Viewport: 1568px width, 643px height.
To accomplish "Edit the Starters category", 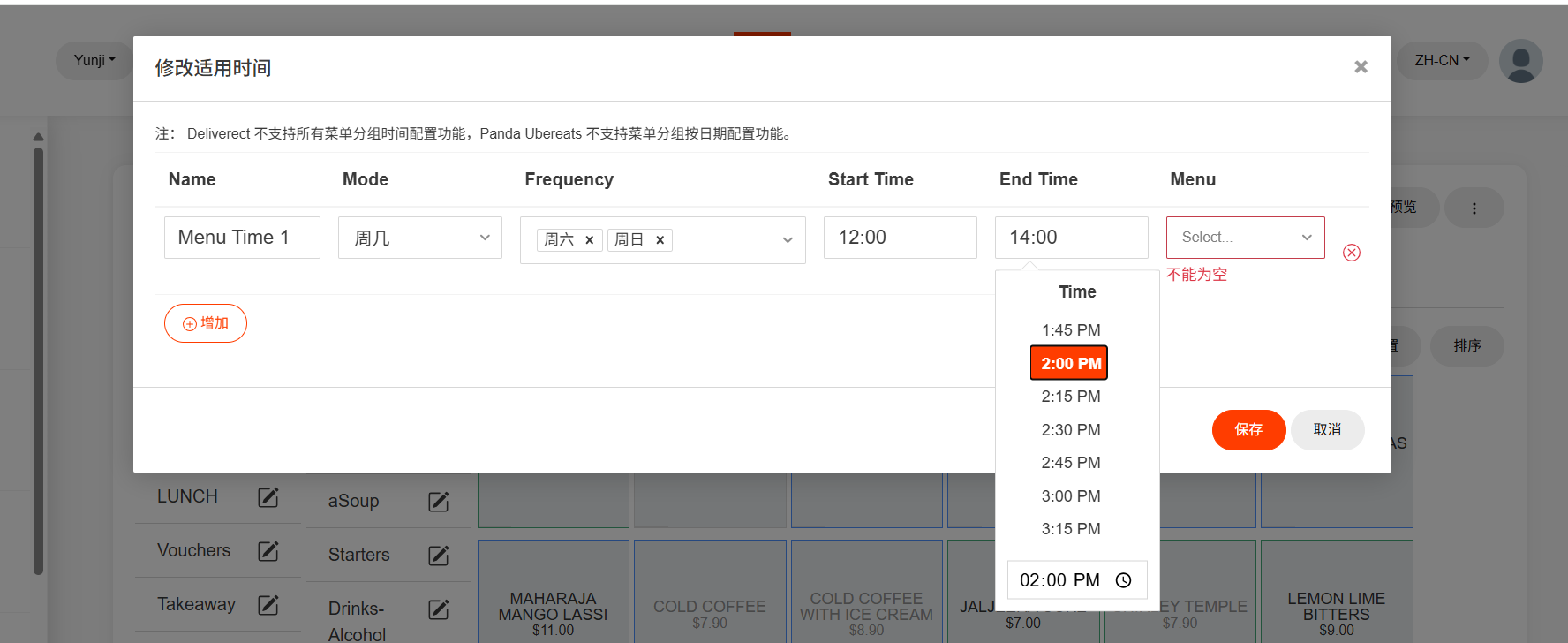I will pyautogui.click(x=439, y=556).
